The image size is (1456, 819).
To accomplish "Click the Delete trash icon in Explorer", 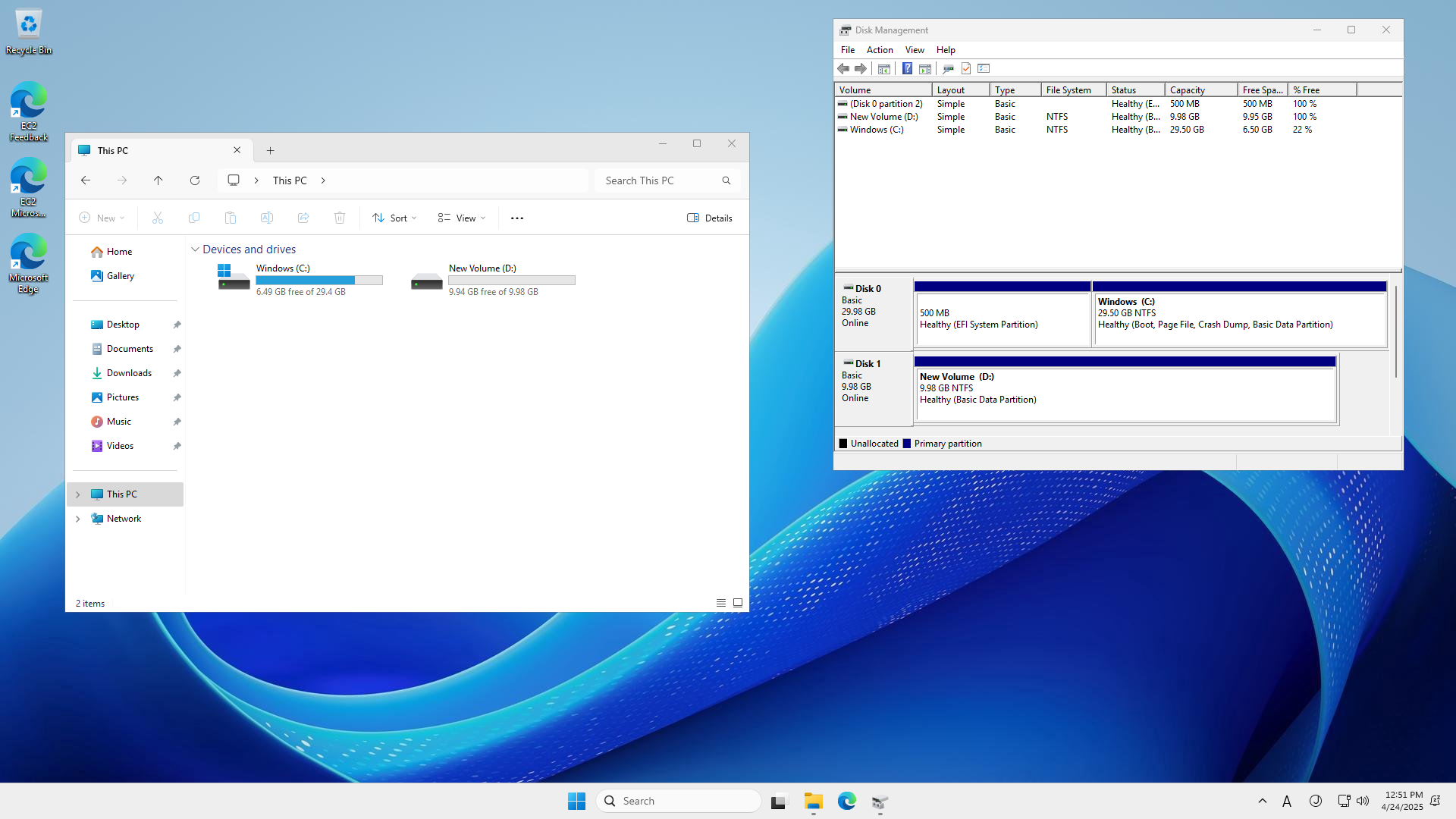I will click(x=340, y=218).
